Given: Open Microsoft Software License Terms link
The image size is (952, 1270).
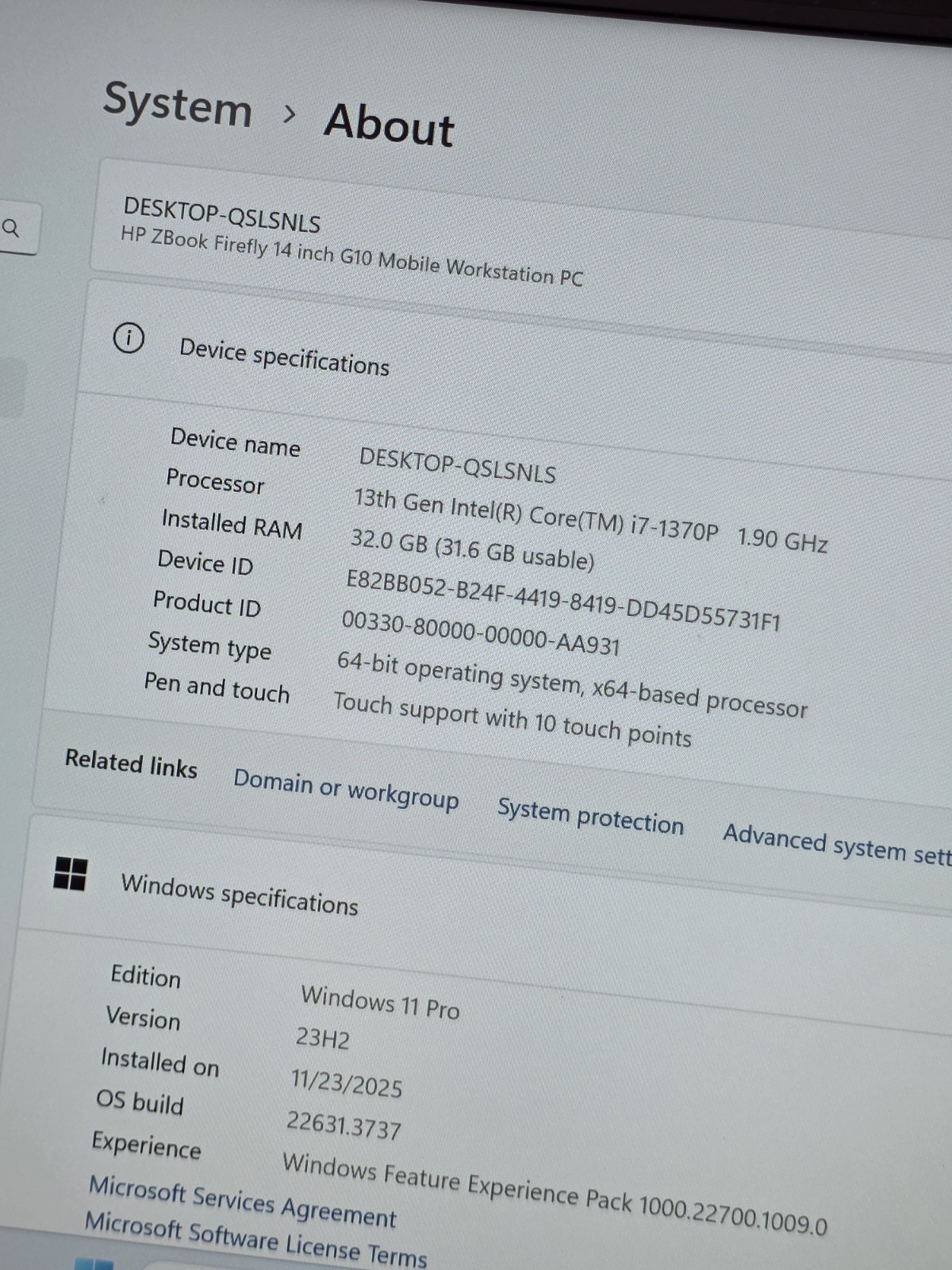Looking at the screenshot, I should [x=255, y=1240].
